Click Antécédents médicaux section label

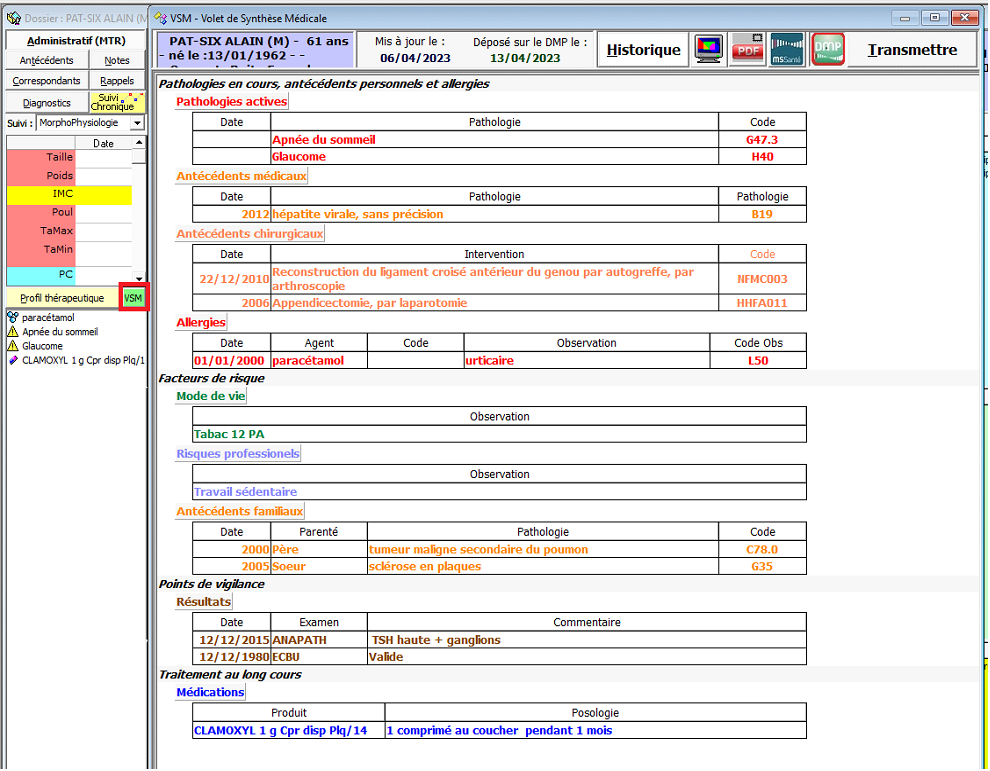point(241,176)
